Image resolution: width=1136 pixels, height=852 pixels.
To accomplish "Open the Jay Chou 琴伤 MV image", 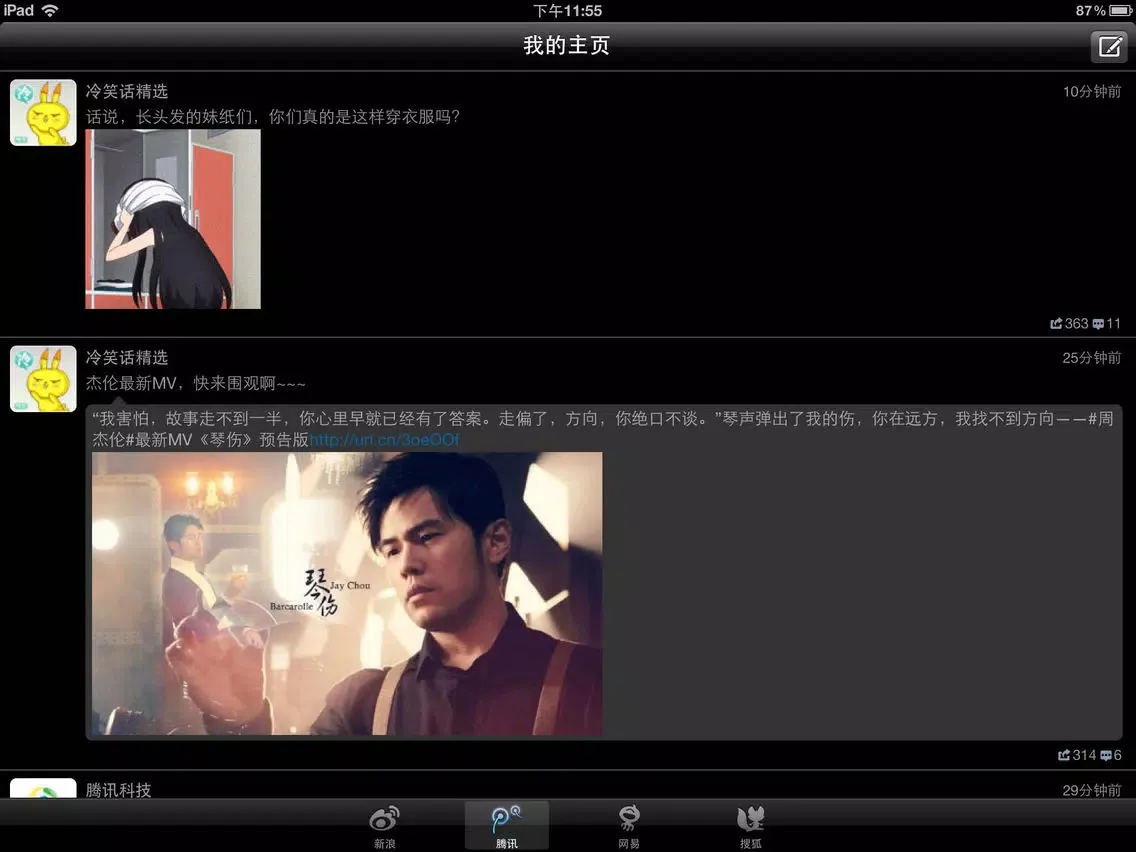I will tap(347, 593).
